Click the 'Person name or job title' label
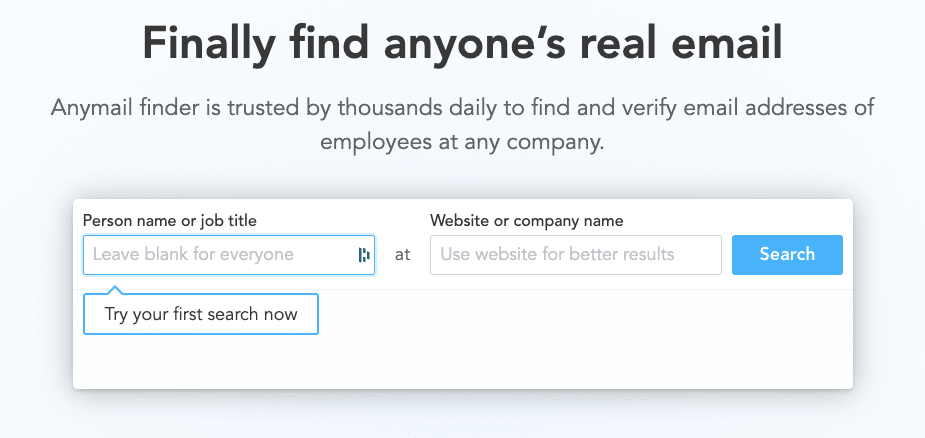Viewport: 925px width, 438px height. point(170,221)
